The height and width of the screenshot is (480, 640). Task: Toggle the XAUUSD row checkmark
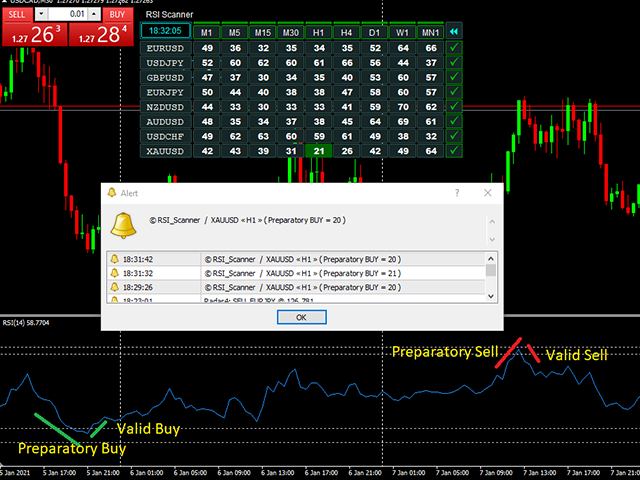pos(455,151)
